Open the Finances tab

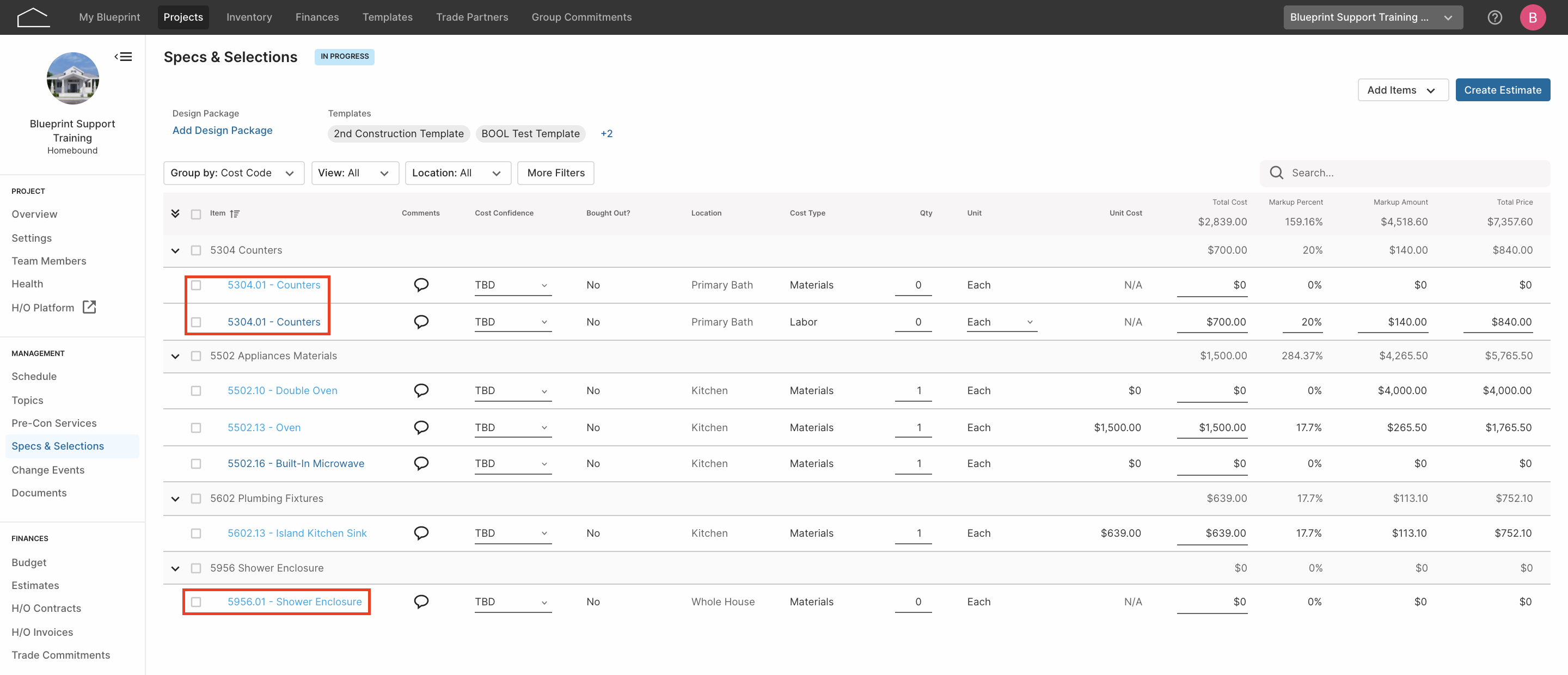317,17
